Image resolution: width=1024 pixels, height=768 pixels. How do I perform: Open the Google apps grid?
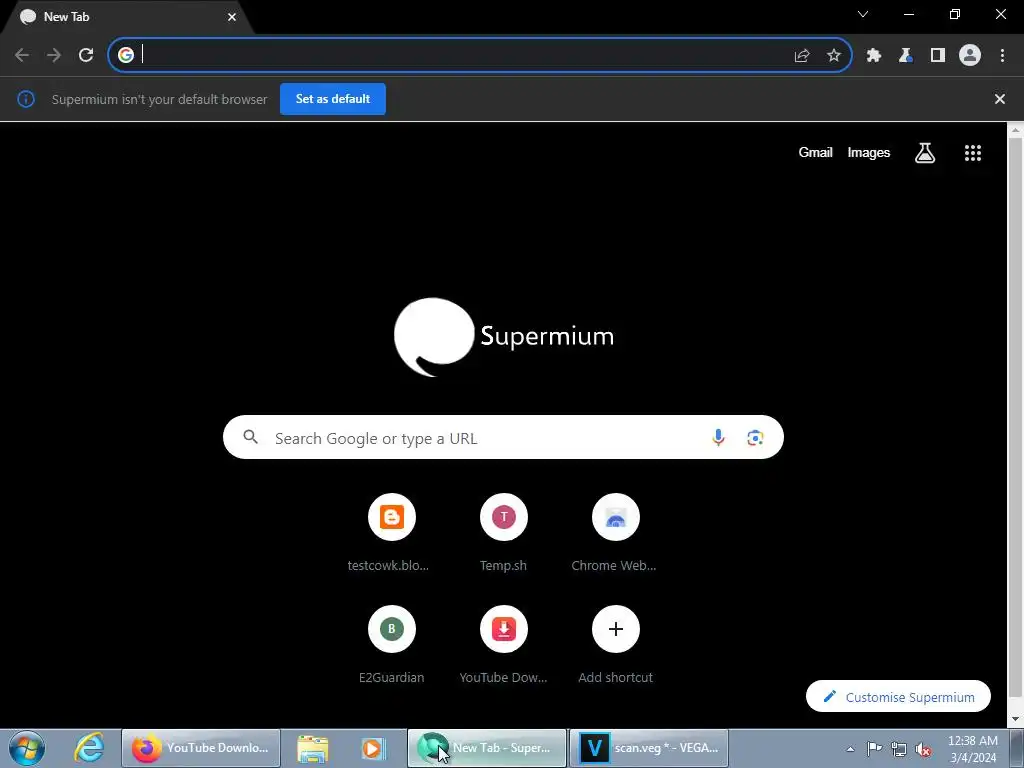[973, 153]
